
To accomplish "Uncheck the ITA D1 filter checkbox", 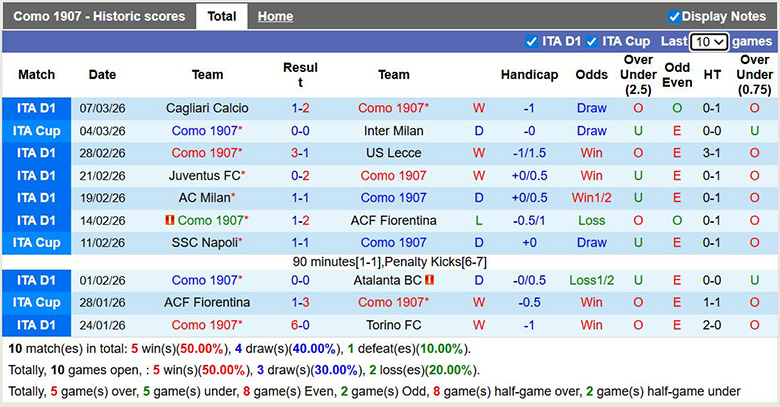I will pos(531,42).
